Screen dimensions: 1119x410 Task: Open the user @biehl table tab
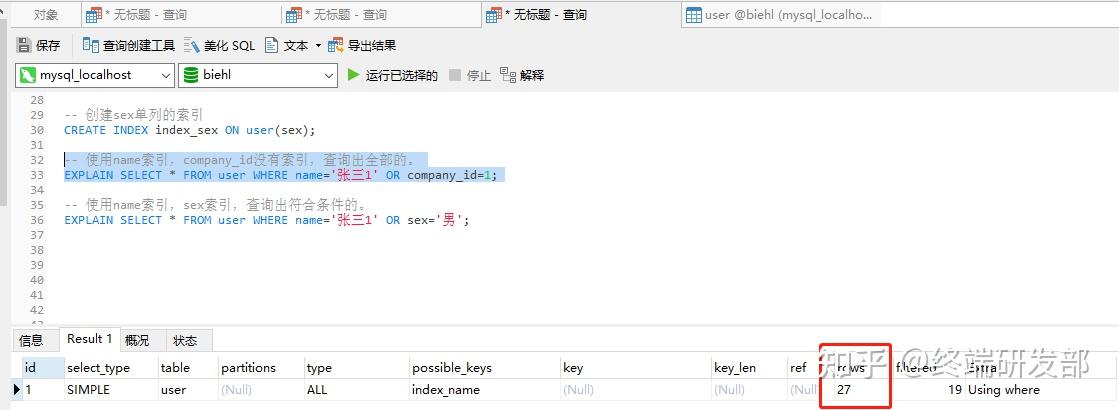[781, 14]
